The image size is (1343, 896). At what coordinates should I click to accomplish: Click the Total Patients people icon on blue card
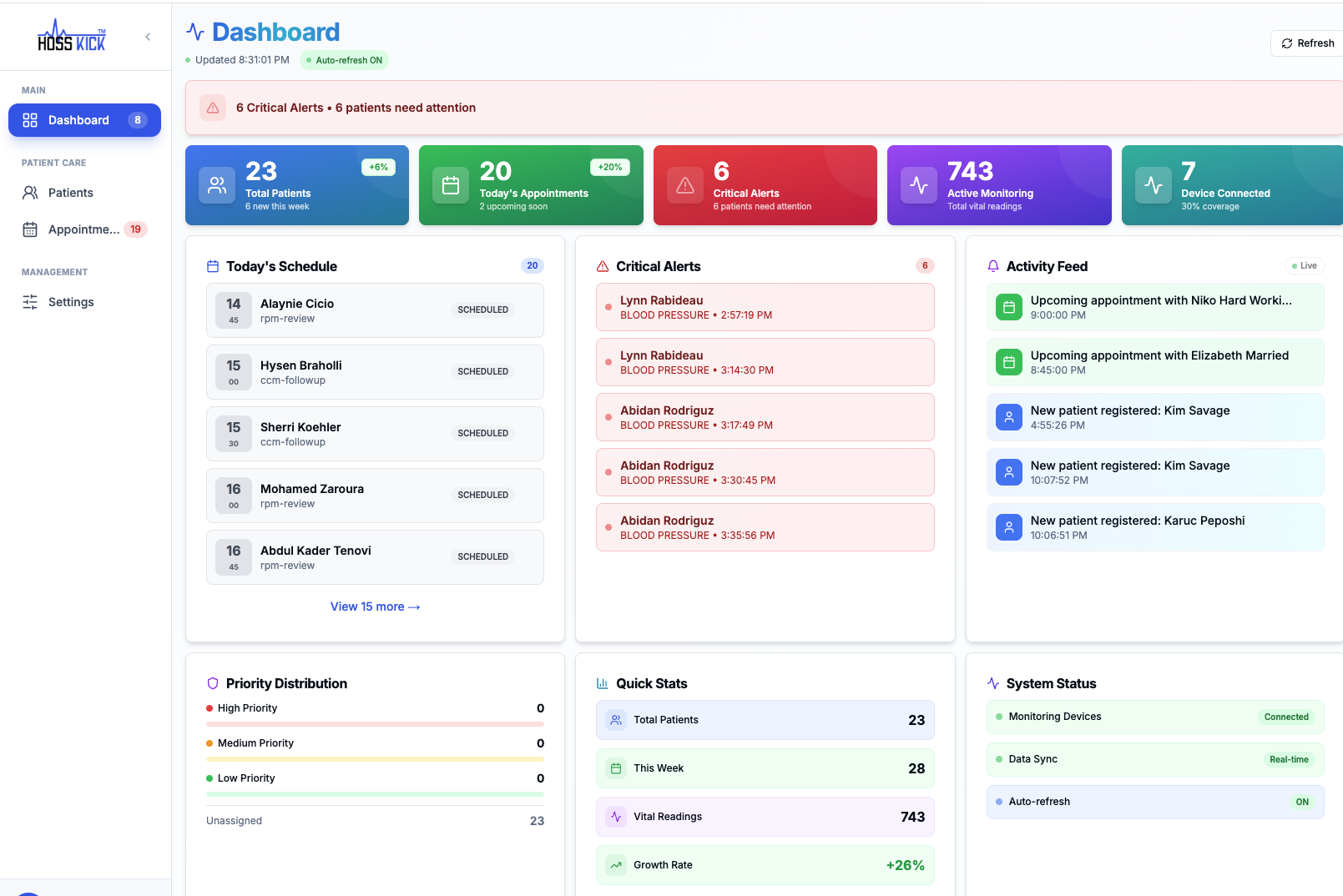216,185
